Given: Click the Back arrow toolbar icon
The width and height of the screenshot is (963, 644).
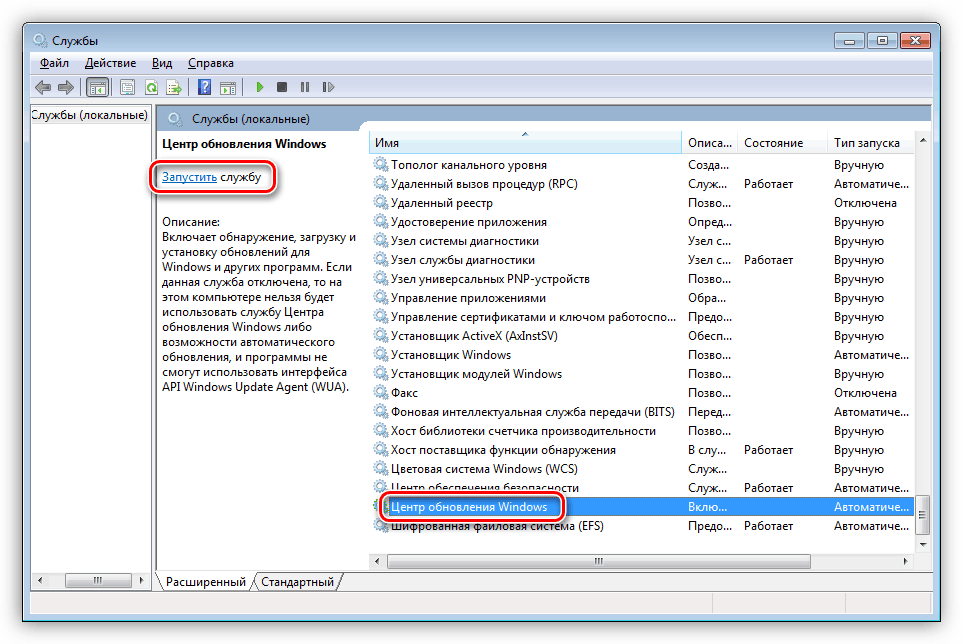Looking at the screenshot, I should [42, 87].
